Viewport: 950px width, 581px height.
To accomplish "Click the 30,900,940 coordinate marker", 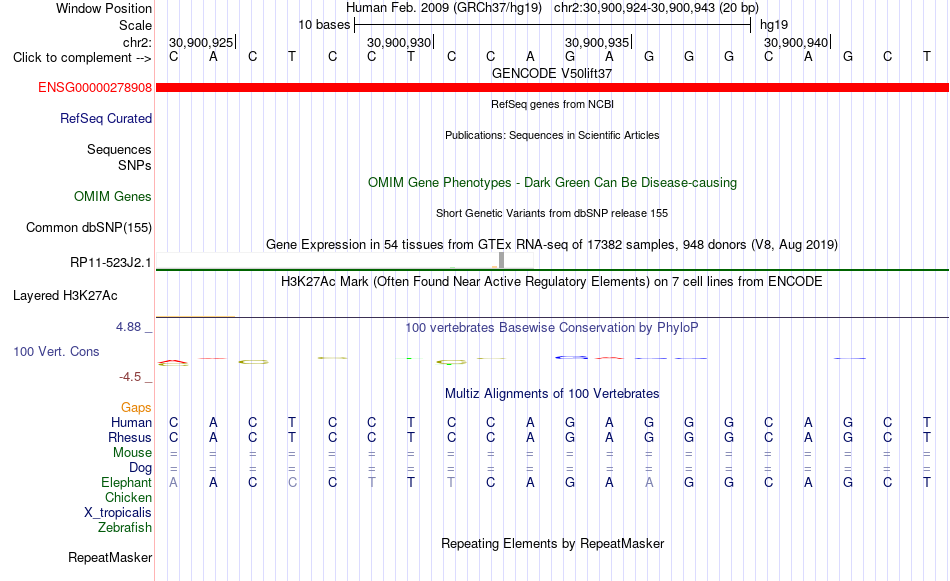I will tap(796, 43).
